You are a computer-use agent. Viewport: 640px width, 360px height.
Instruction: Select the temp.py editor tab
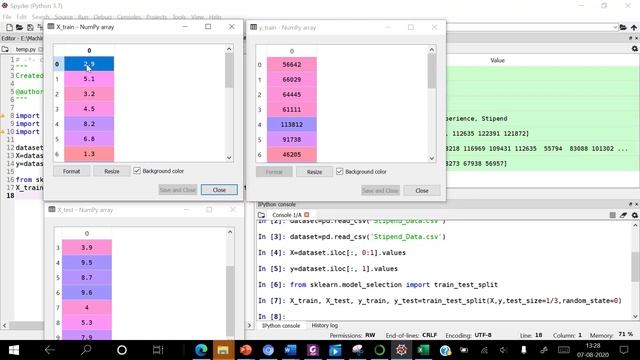(x=26, y=49)
